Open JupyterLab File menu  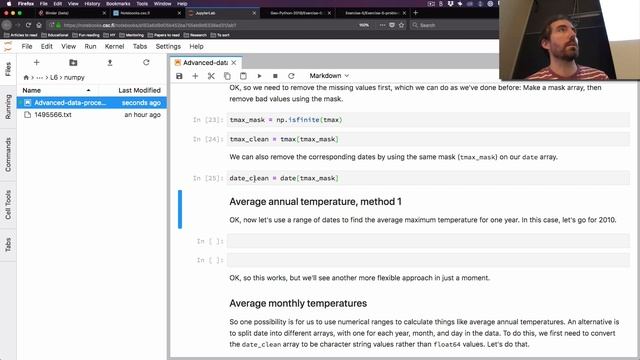(x=27, y=47)
